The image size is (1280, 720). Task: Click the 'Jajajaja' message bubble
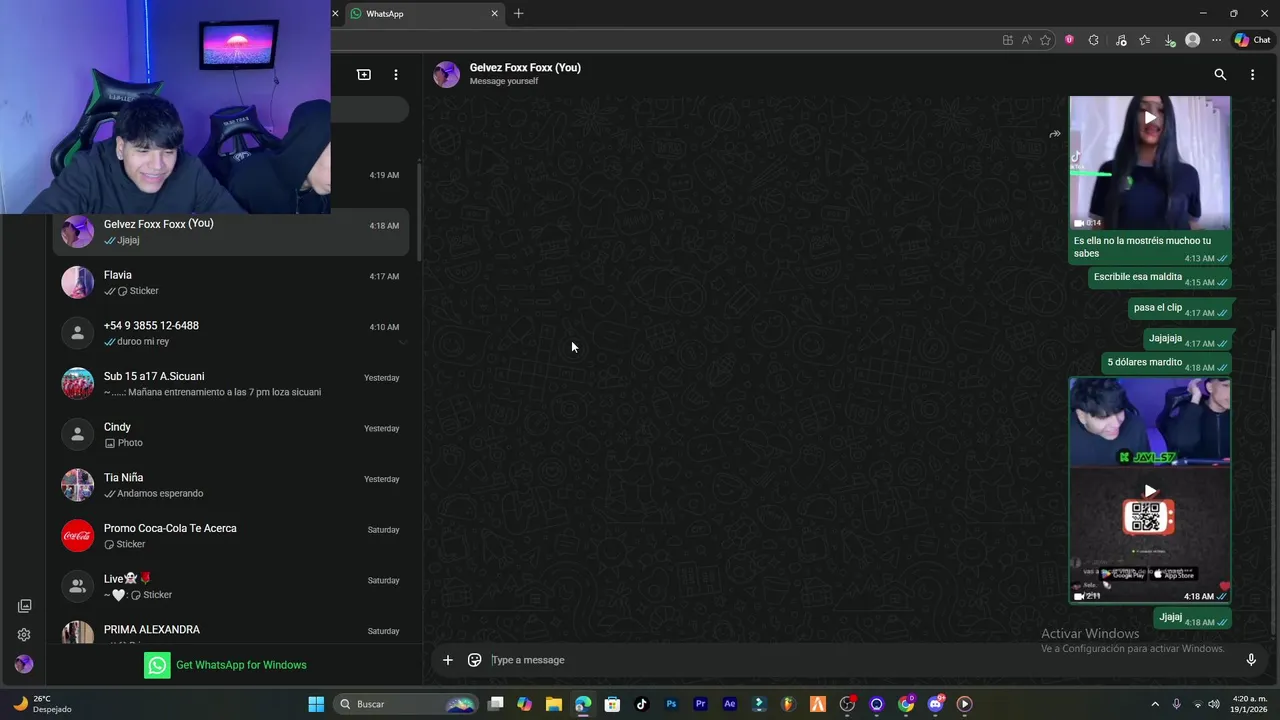[x=1187, y=339]
